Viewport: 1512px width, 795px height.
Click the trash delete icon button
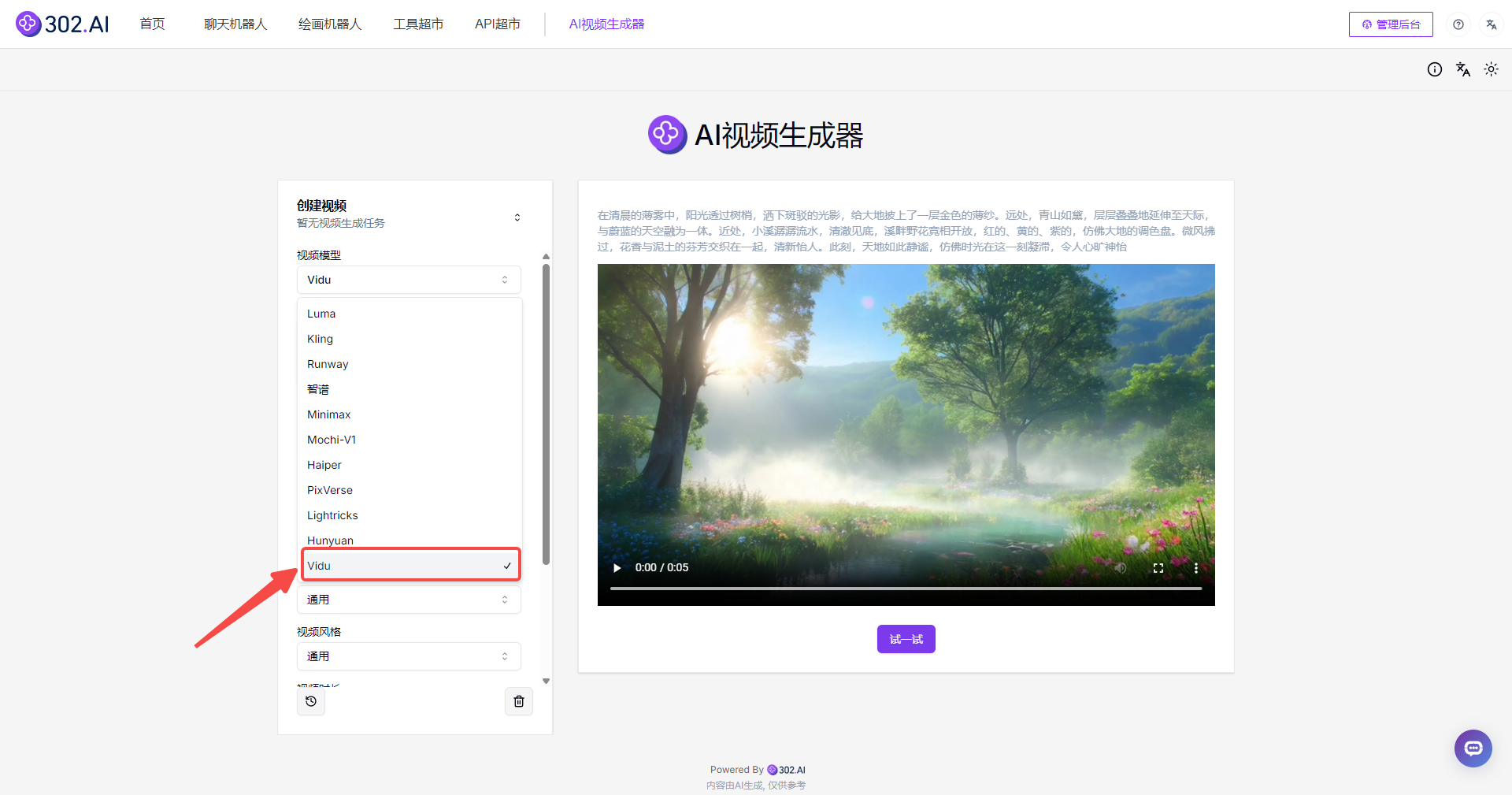(x=519, y=701)
